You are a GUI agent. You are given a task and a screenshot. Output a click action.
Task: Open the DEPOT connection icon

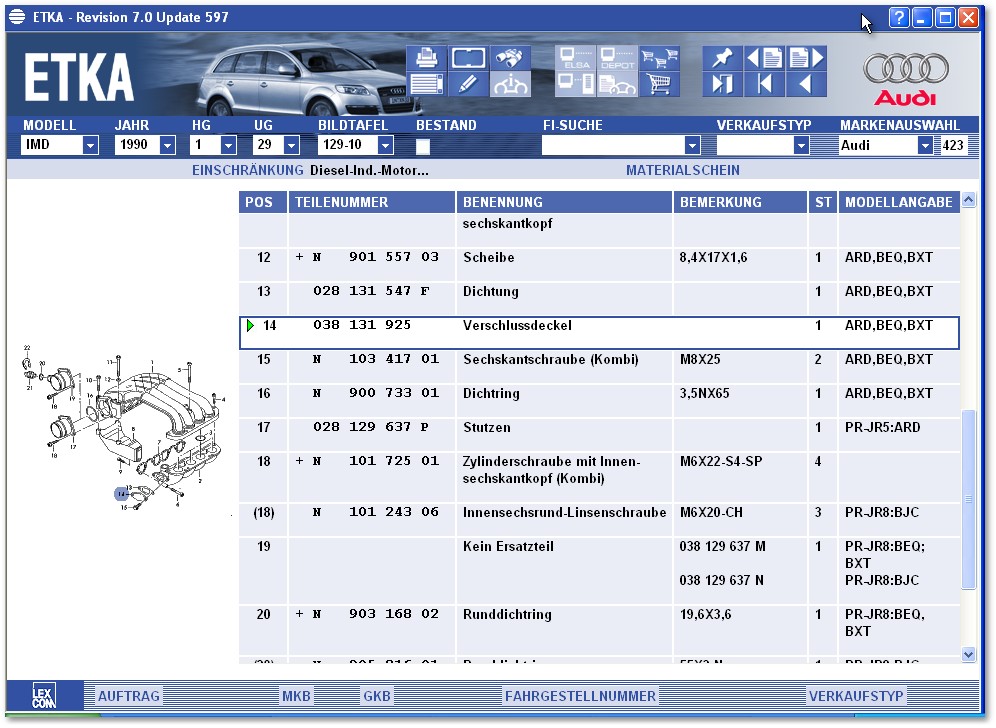tap(617, 58)
